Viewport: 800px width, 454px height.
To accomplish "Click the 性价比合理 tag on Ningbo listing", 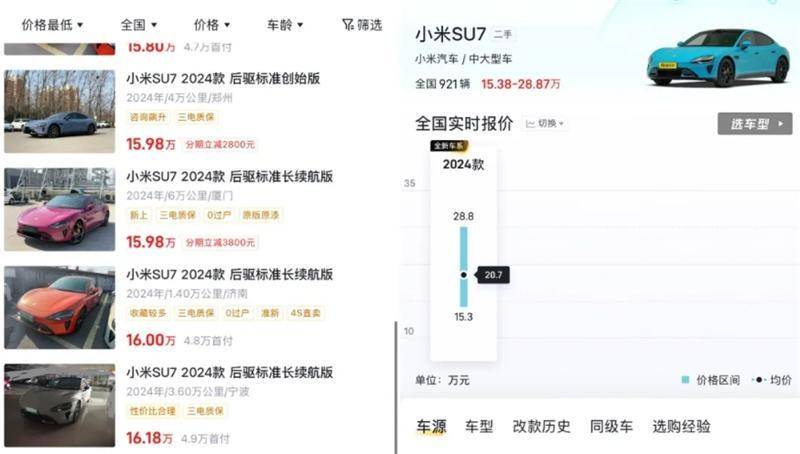I will [151, 411].
